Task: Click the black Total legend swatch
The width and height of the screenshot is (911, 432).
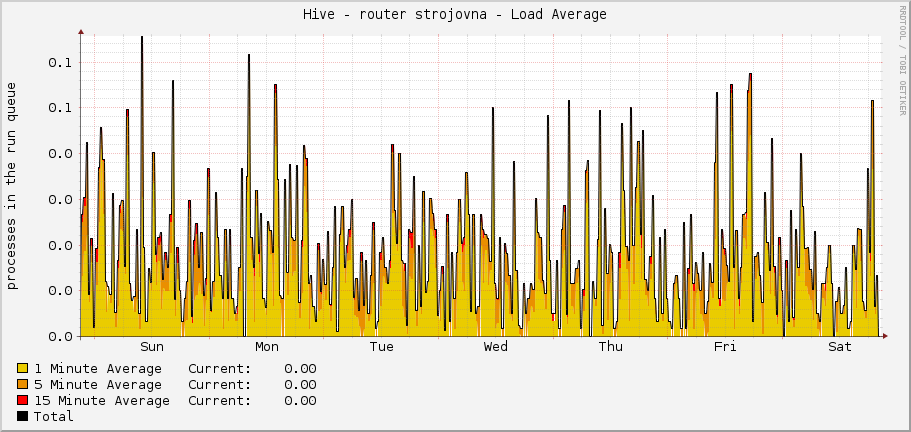Action: (23, 416)
